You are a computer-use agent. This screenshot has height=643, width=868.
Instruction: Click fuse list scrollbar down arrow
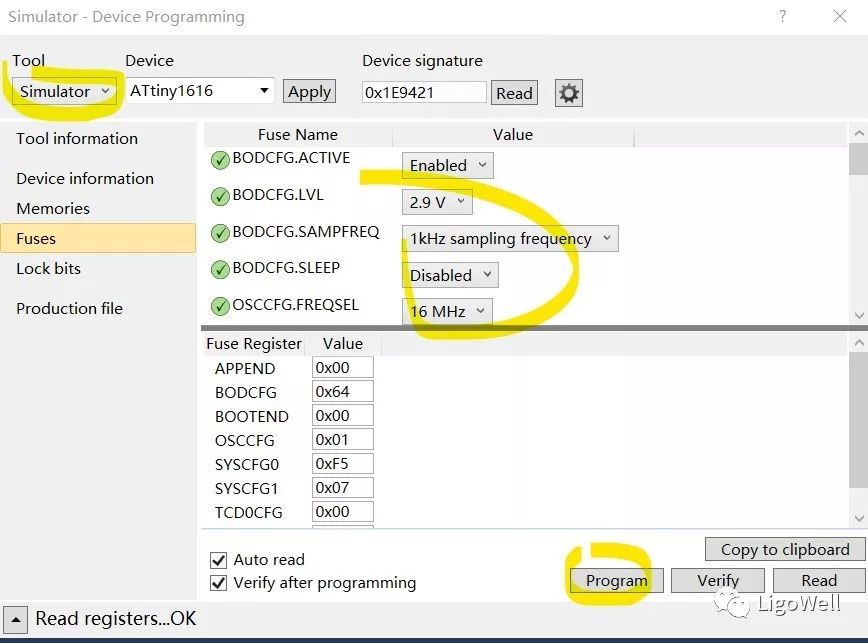pyautogui.click(x=859, y=315)
